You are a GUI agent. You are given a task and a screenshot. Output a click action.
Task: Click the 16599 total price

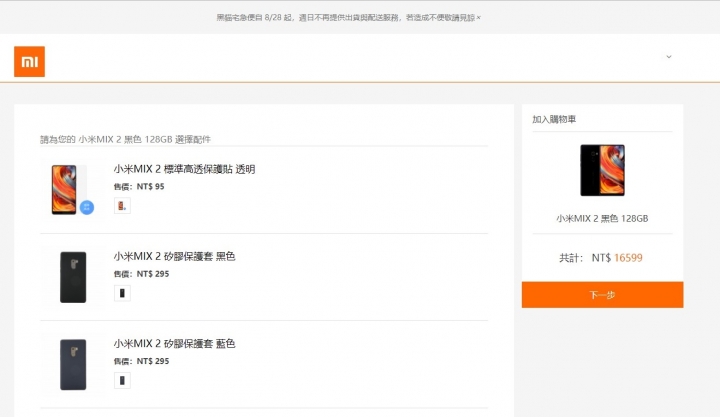pyautogui.click(x=628, y=258)
